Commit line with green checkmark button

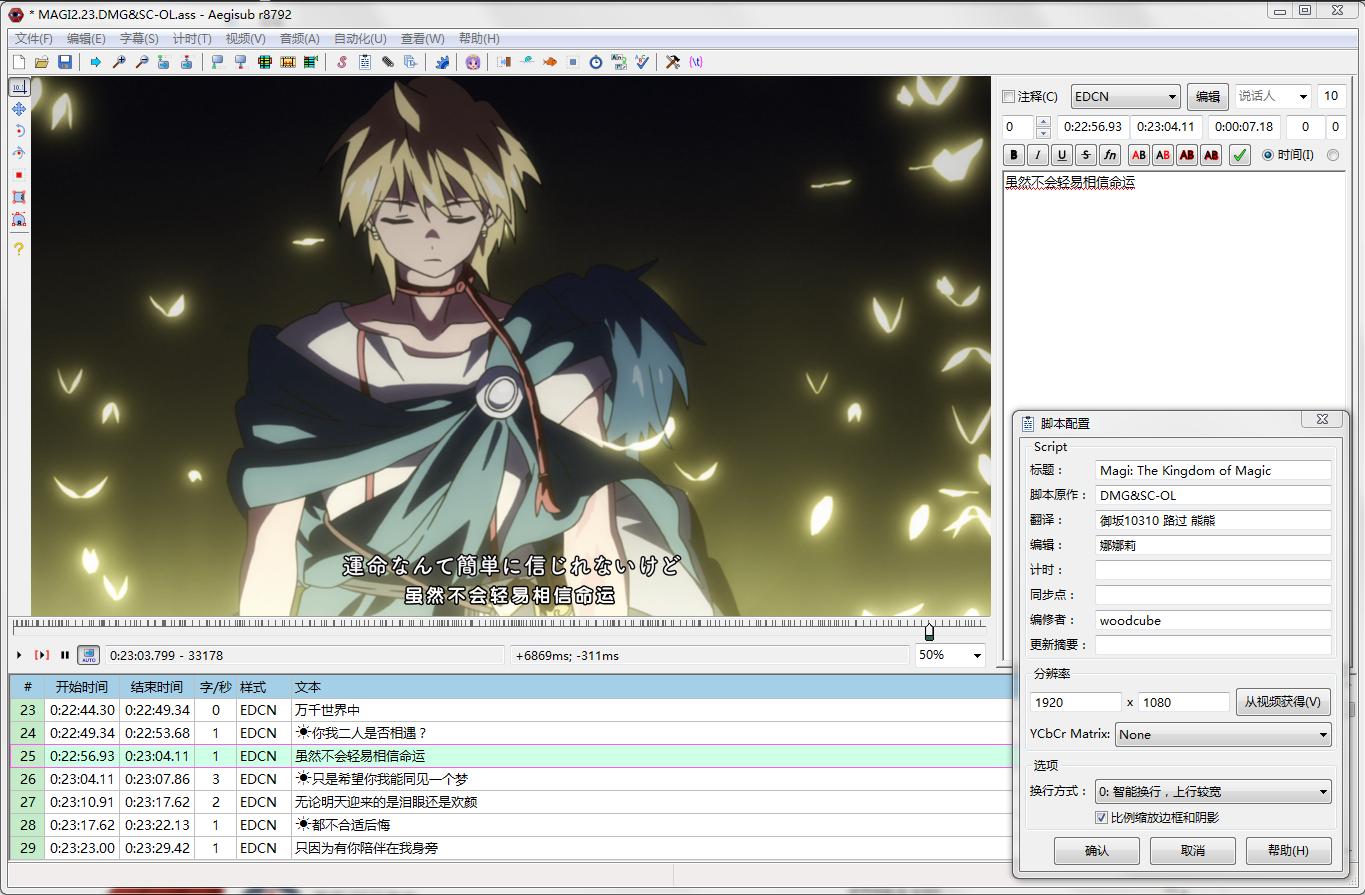[1240, 155]
